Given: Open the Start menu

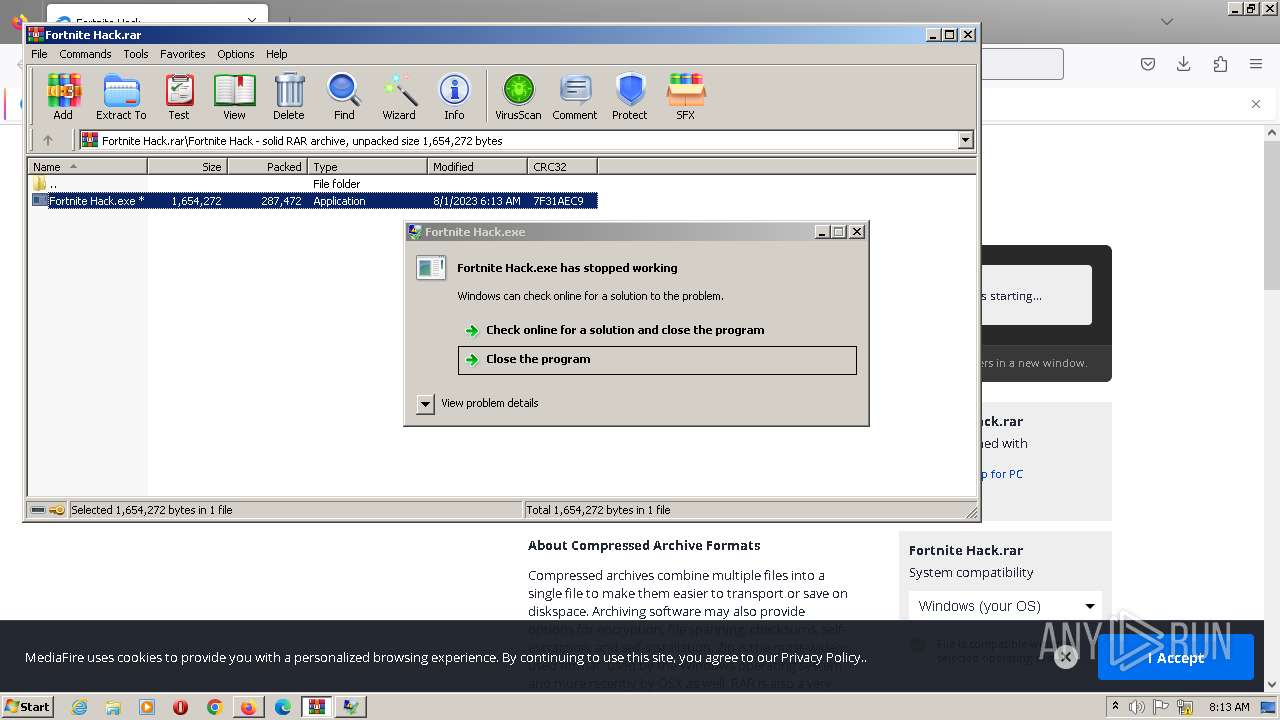Looking at the screenshot, I should [x=28, y=707].
